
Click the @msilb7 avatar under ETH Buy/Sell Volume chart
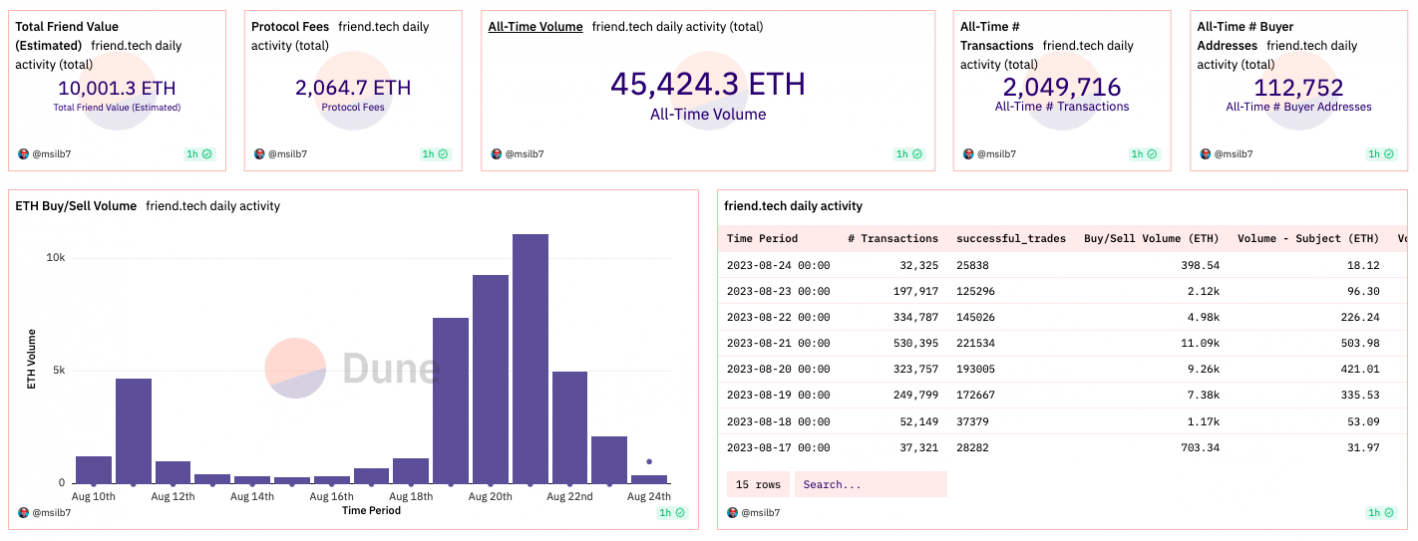click(x=24, y=513)
